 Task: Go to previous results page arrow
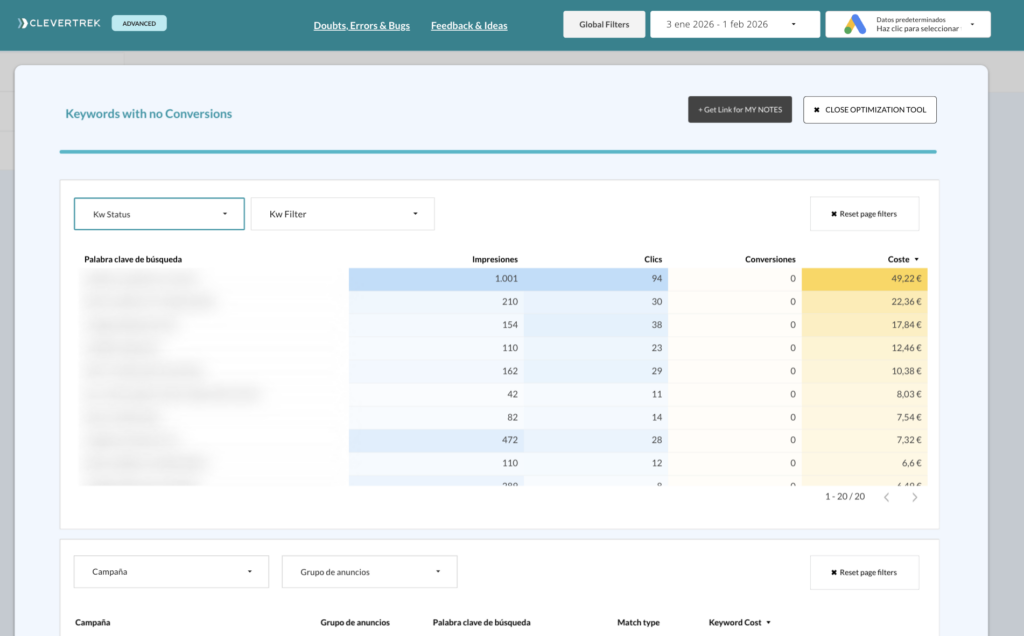[x=886, y=497]
